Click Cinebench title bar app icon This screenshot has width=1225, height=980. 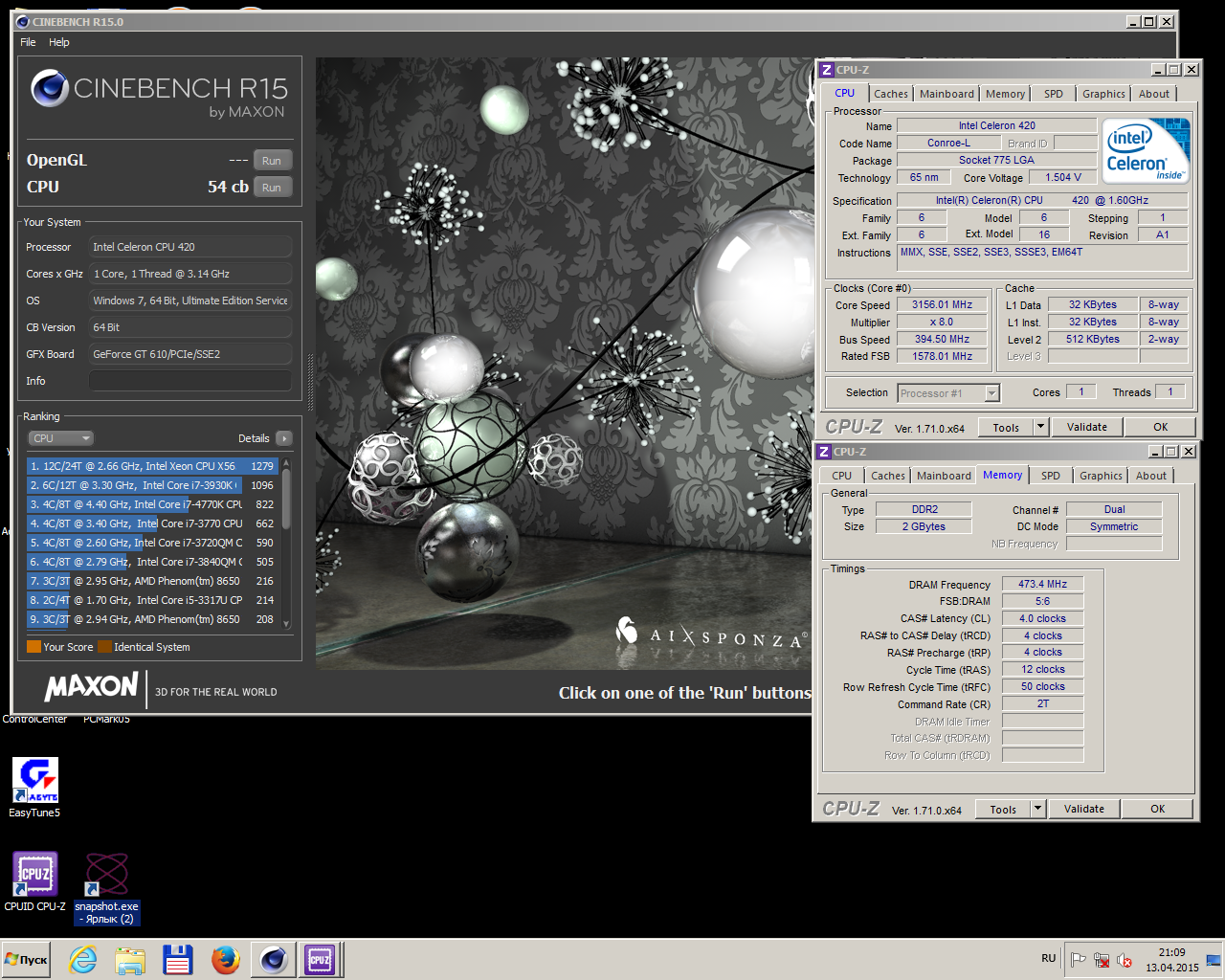(23, 21)
